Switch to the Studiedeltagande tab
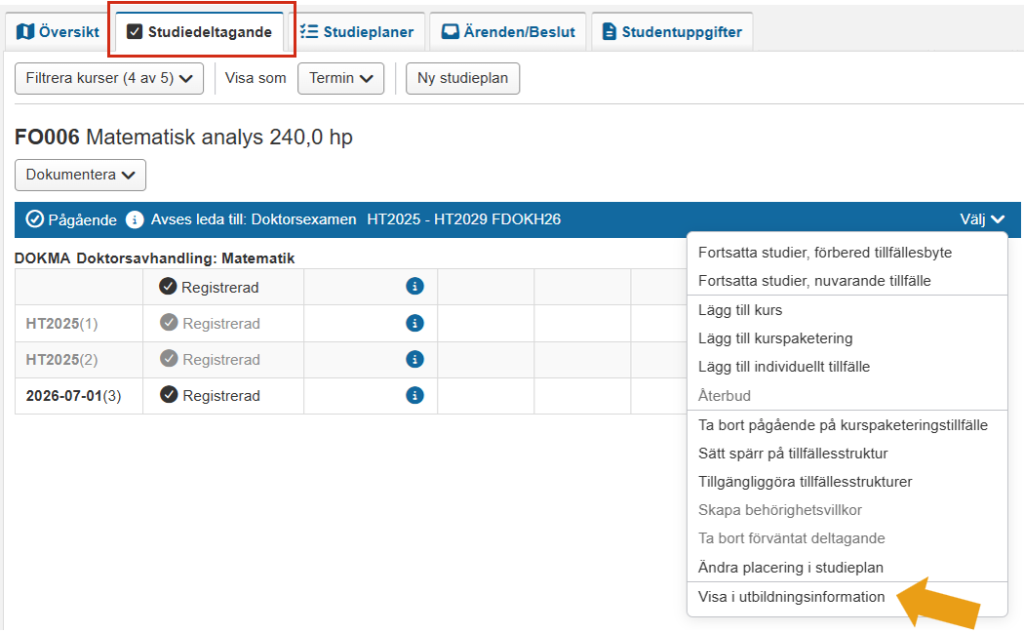 pos(199,31)
